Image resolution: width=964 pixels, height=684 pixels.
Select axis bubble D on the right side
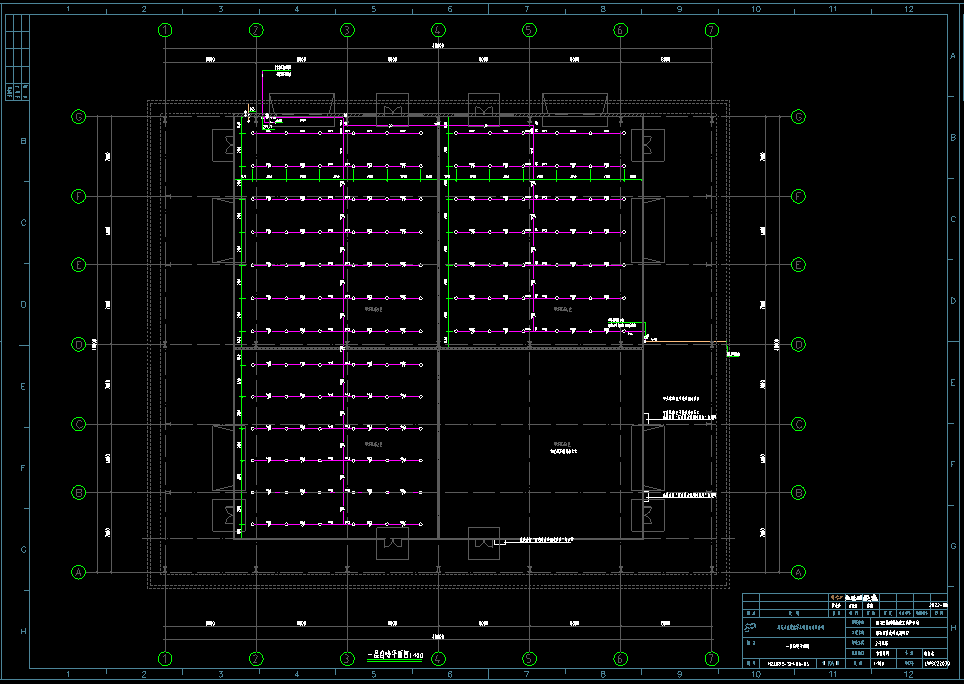[798, 344]
